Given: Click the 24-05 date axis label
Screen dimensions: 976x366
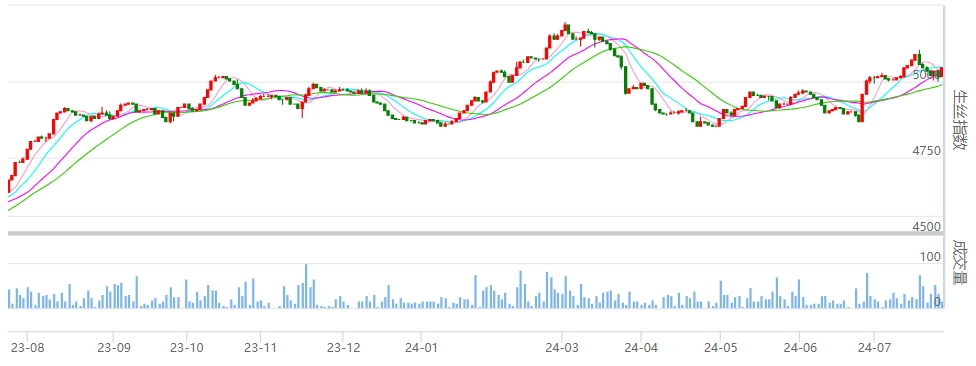Looking at the screenshot, I should [x=720, y=347].
